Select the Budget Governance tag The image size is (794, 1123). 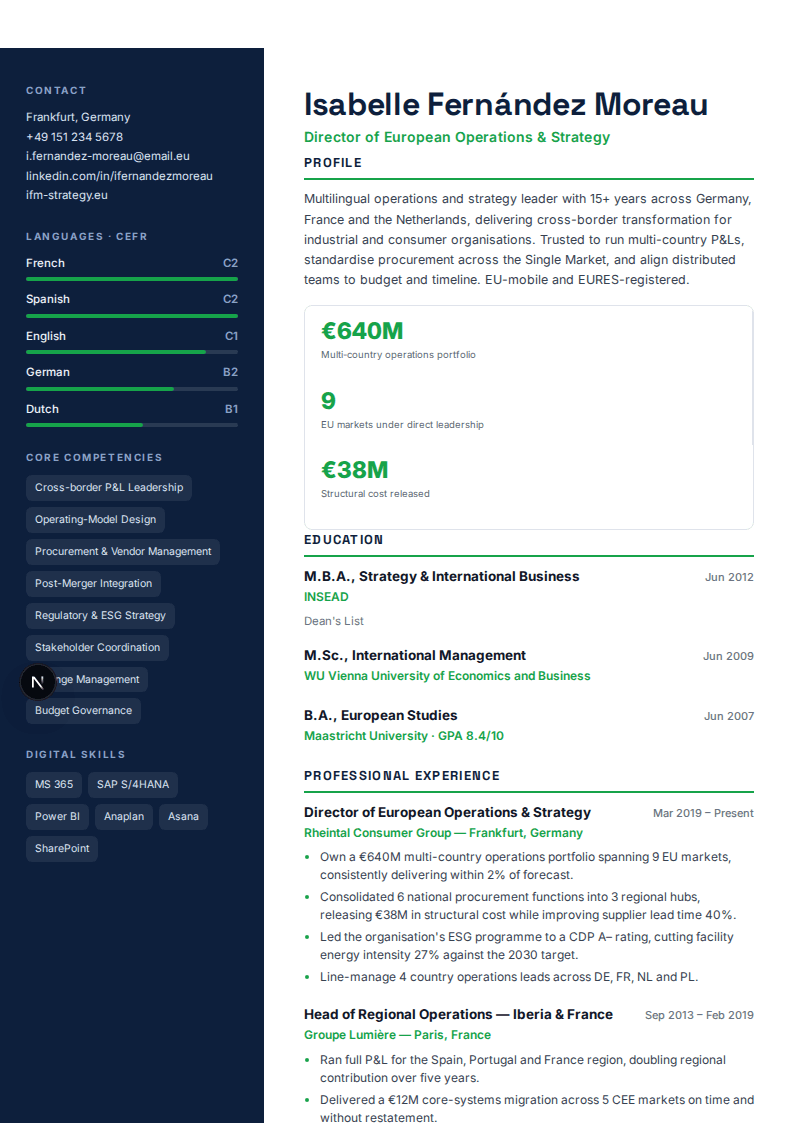[83, 710]
